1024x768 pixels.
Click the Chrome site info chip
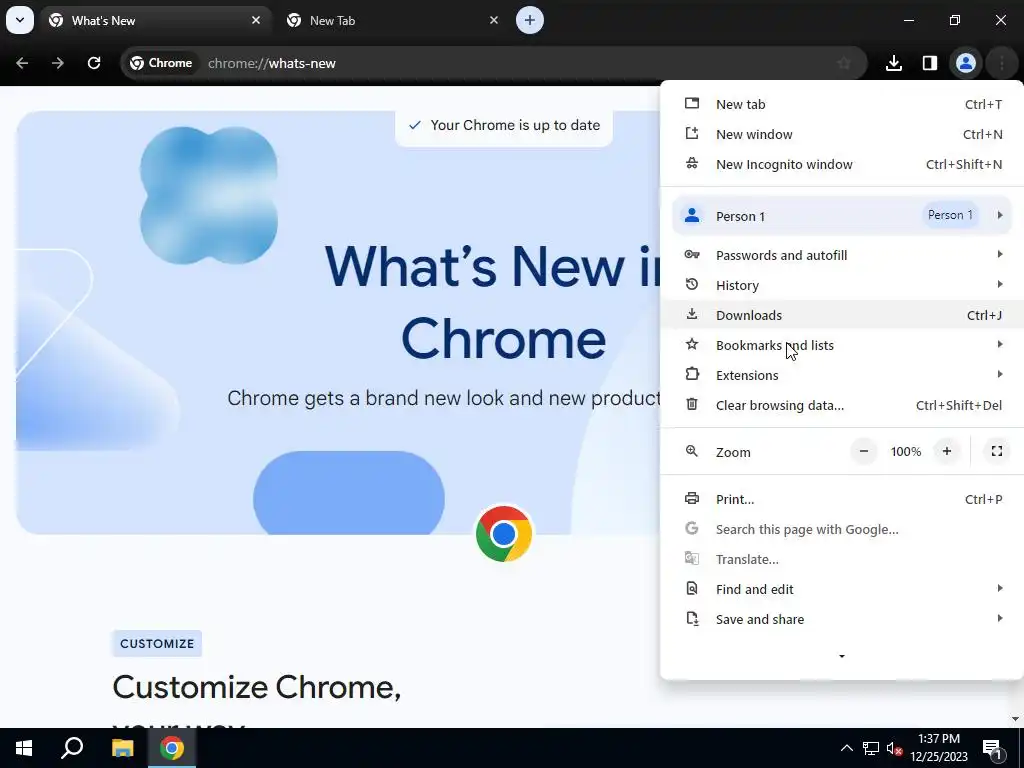pos(161,63)
